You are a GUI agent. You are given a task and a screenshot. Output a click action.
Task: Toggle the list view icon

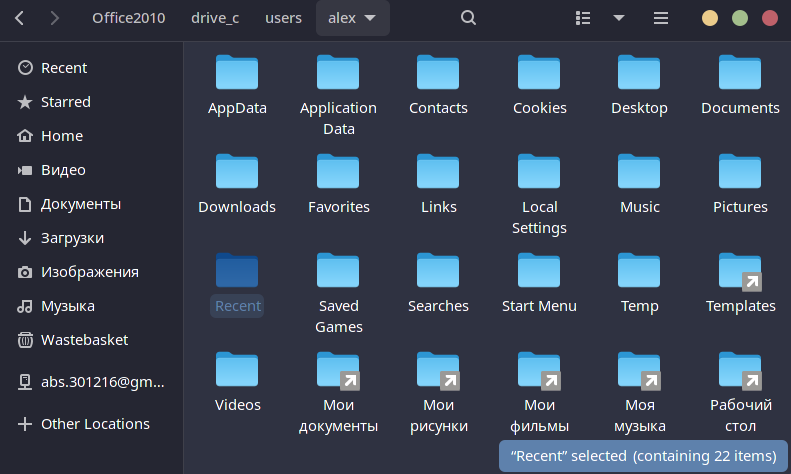click(x=584, y=18)
